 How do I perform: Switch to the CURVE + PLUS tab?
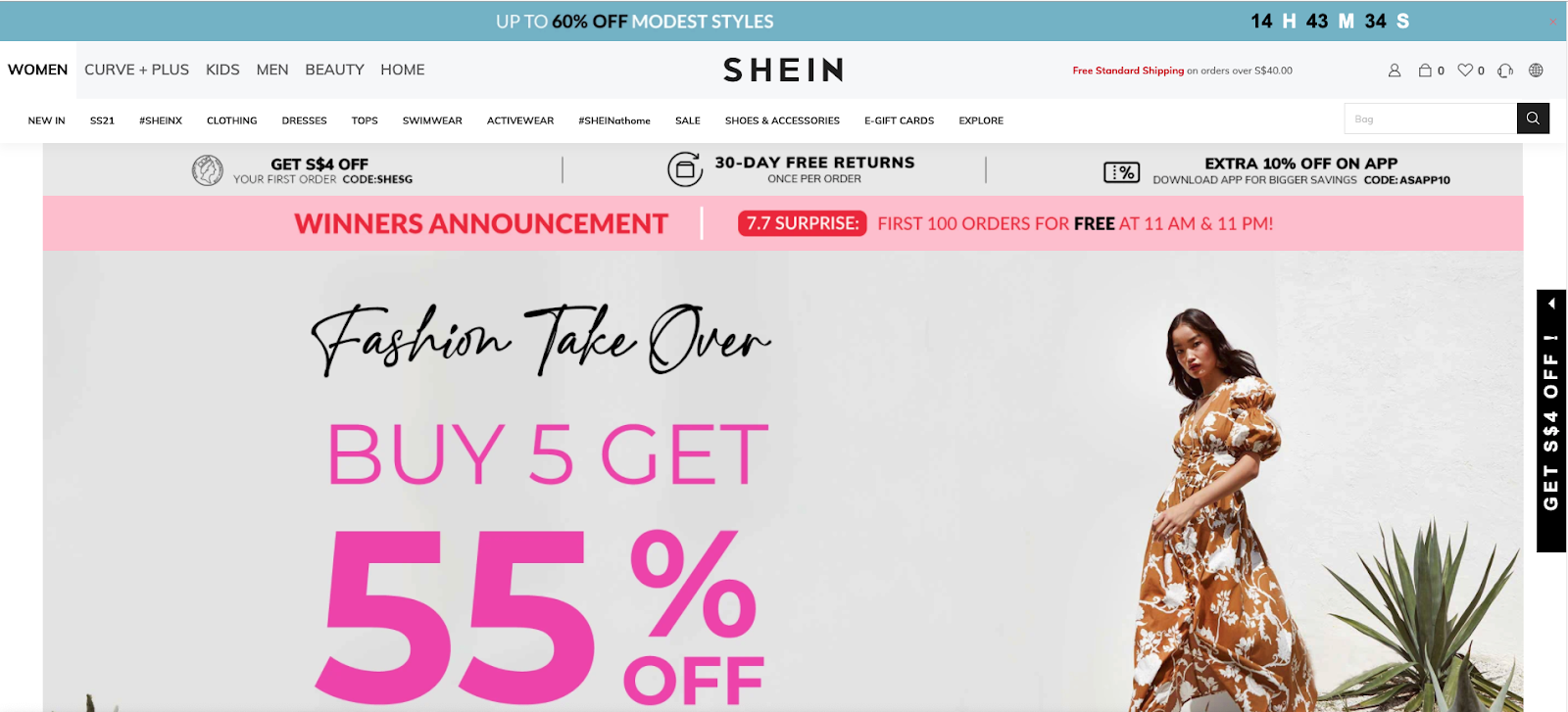tap(136, 70)
